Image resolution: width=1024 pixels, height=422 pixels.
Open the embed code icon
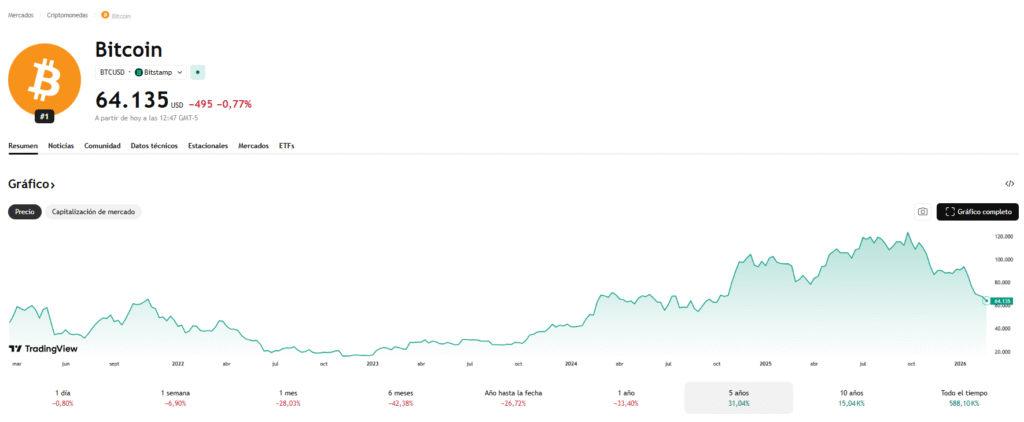coord(1010,184)
